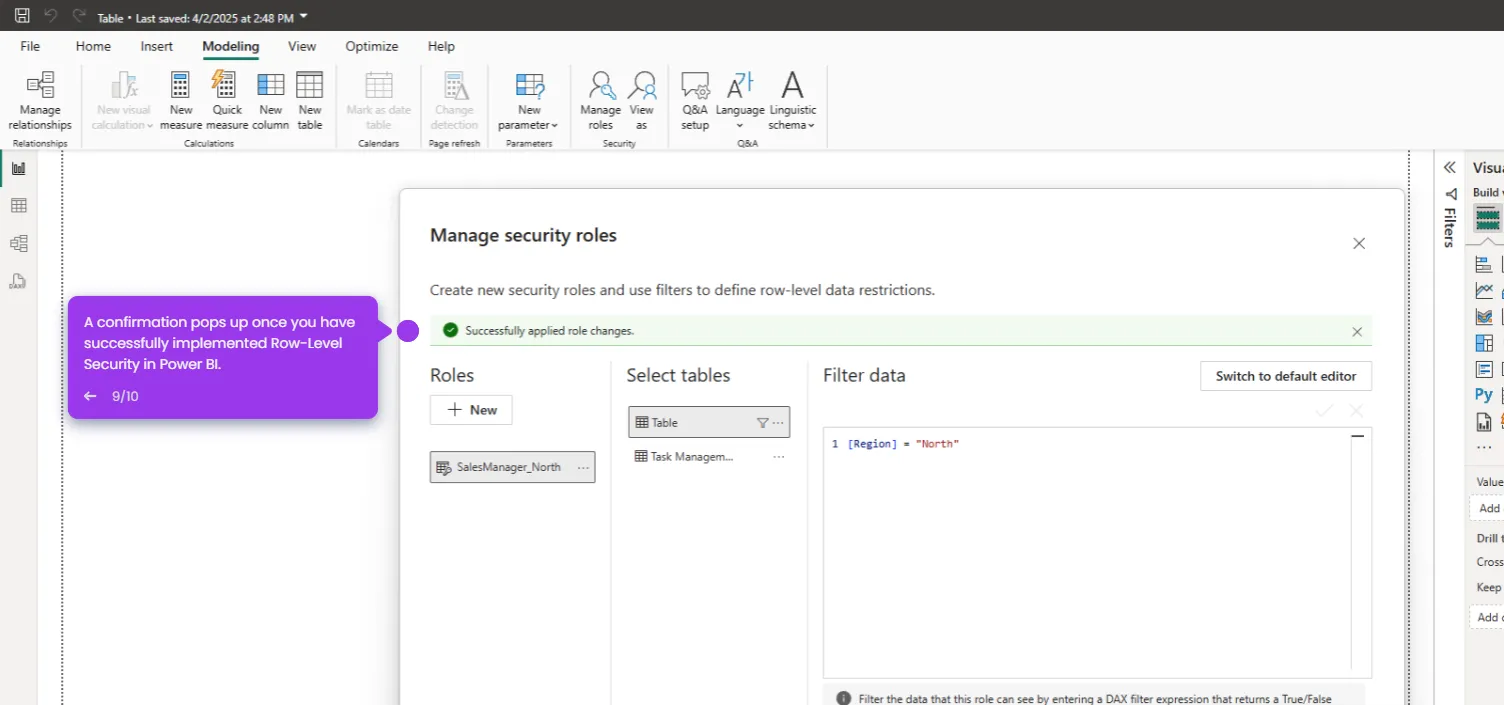Pick the stacked bar chart visual

[x=1484, y=264]
